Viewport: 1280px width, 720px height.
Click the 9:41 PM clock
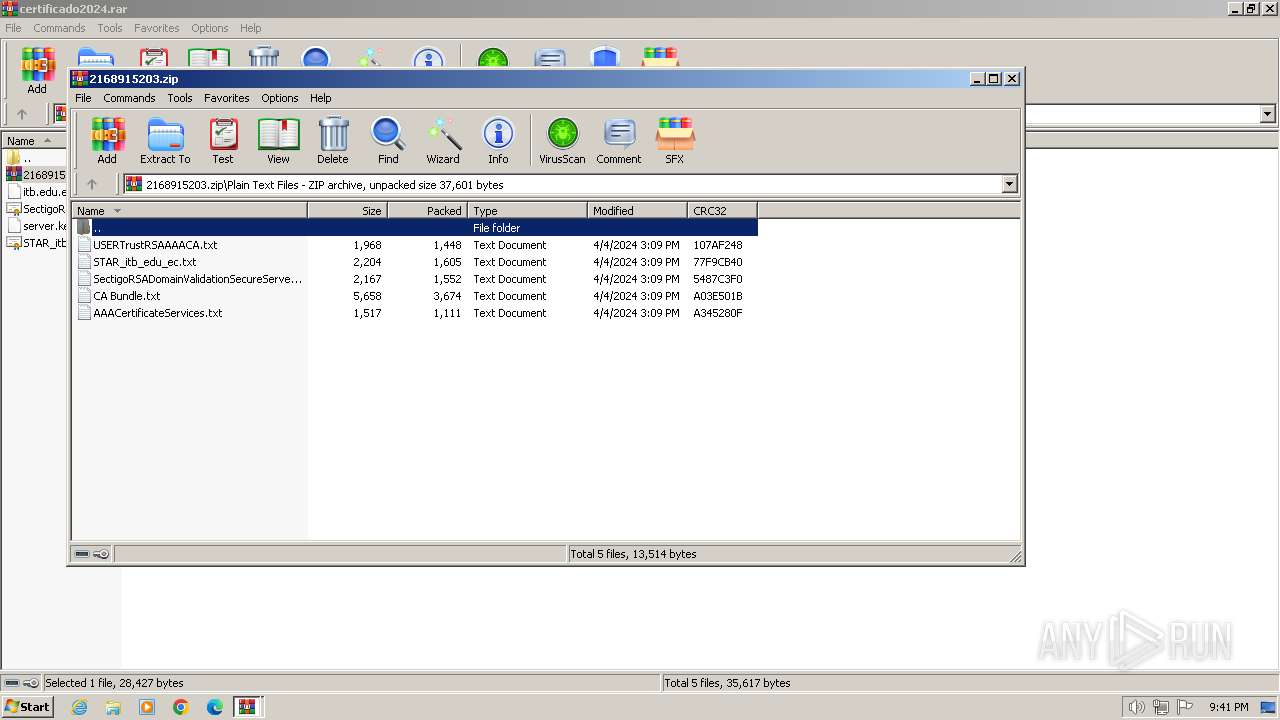point(1228,707)
